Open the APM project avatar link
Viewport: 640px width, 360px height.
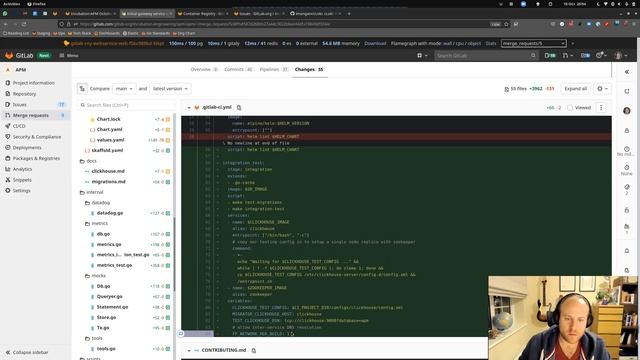coord(7,70)
